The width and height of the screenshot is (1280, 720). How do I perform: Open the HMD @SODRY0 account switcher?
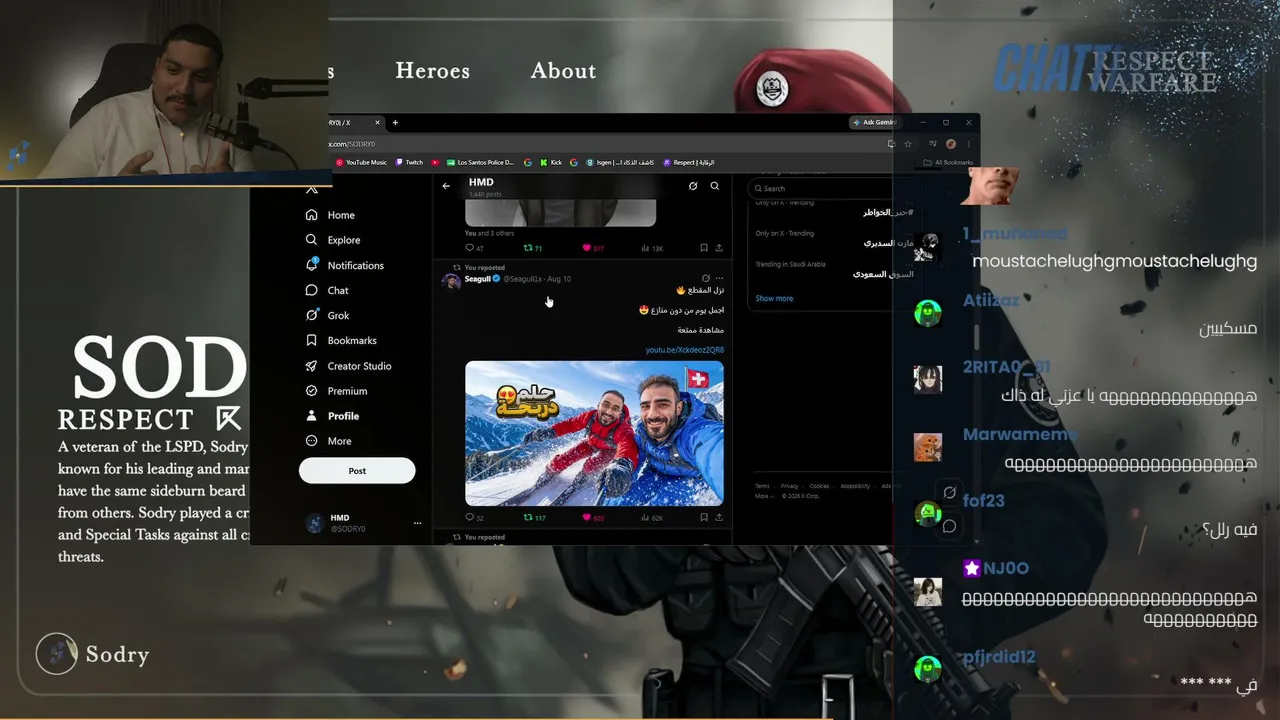[364, 523]
